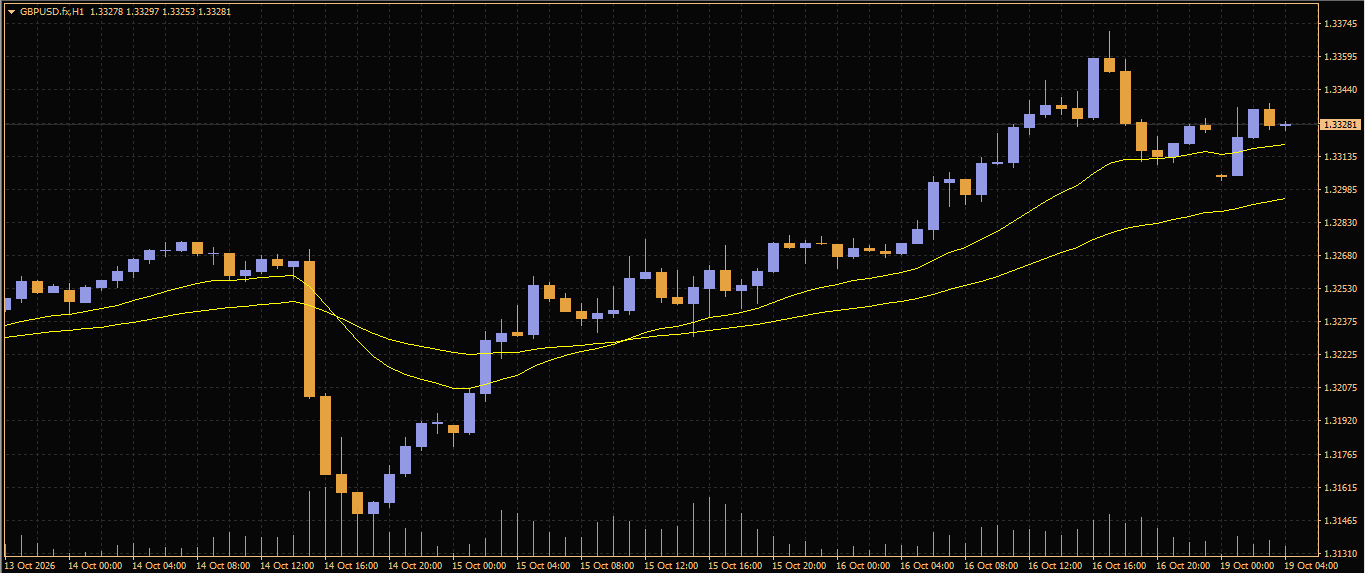Click the high price value 1.33297

pyautogui.click(x=143, y=12)
